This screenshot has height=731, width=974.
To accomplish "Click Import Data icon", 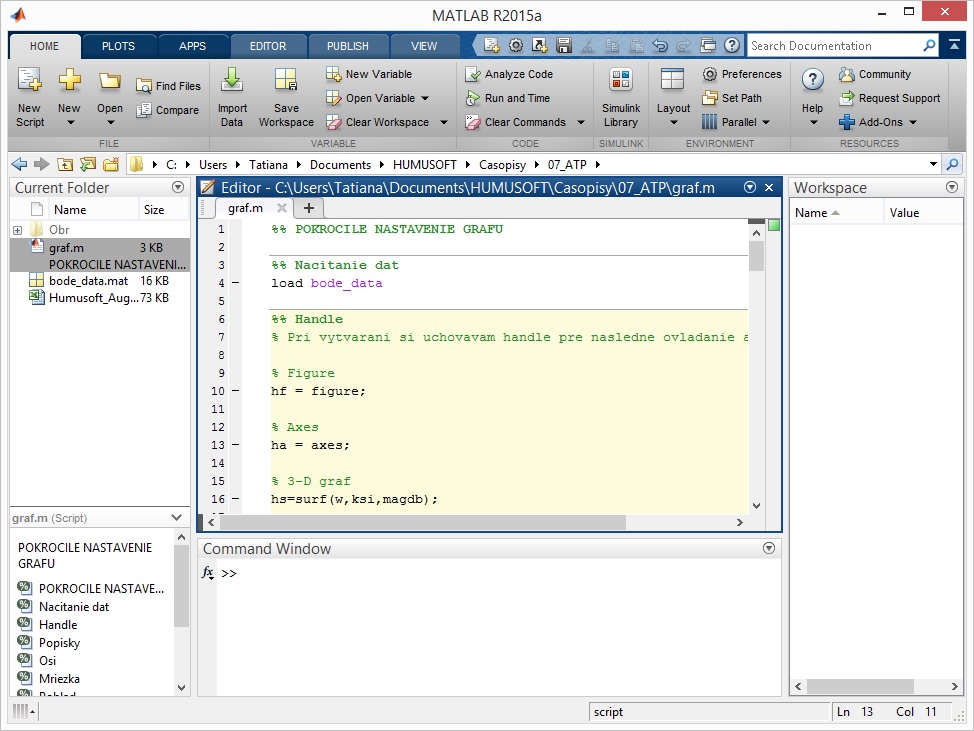I will (x=232, y=81).
